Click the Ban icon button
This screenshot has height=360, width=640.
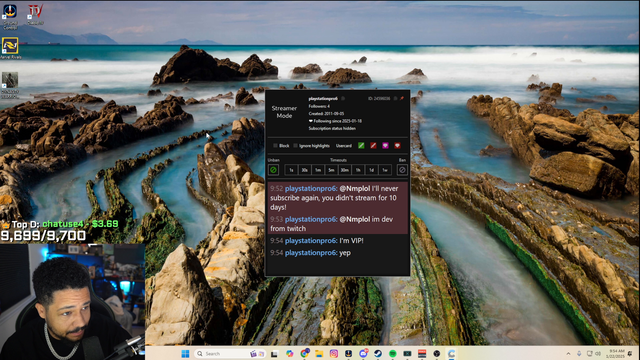click(402, 170)
